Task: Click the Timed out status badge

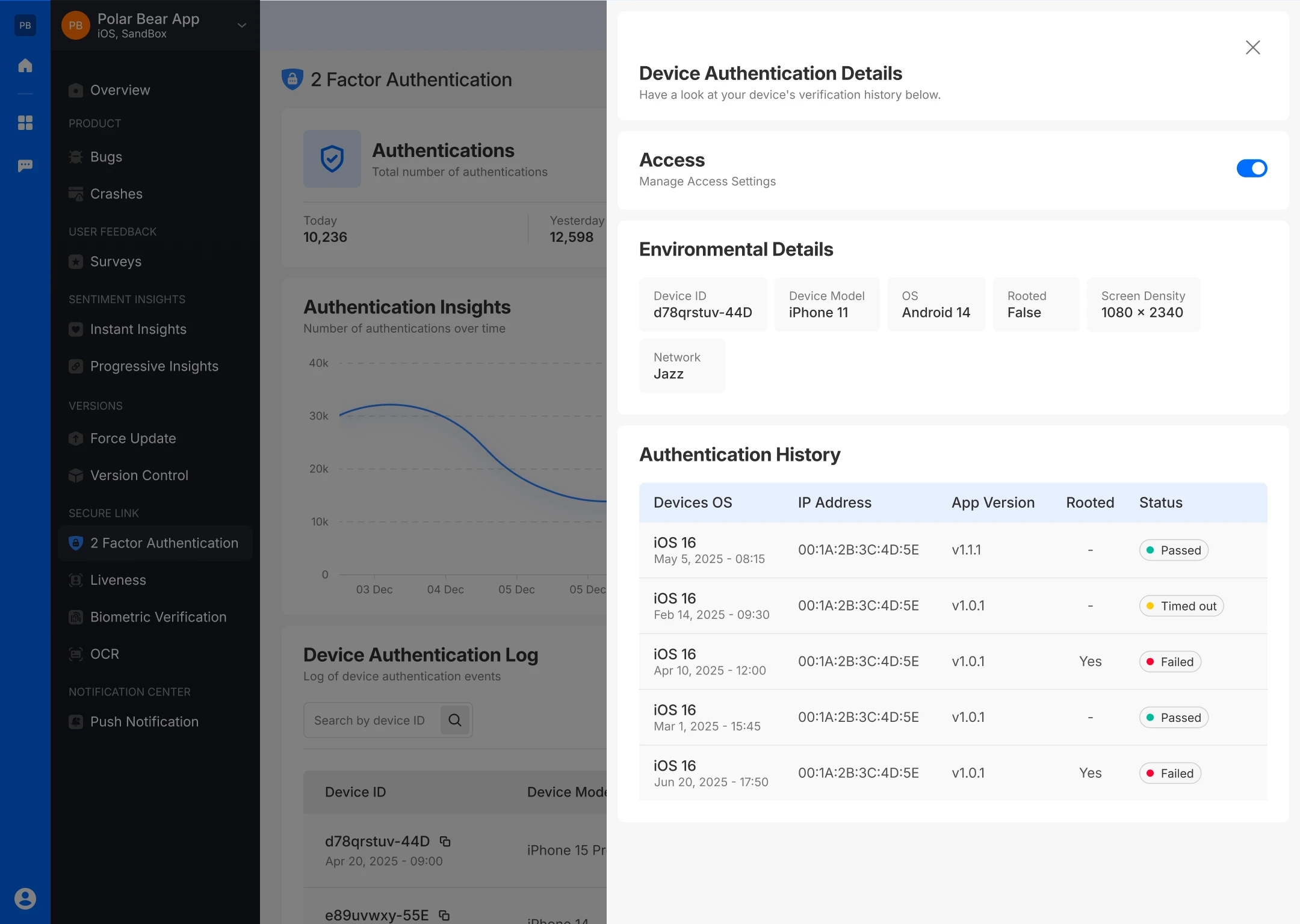Action: point(1181,606)
